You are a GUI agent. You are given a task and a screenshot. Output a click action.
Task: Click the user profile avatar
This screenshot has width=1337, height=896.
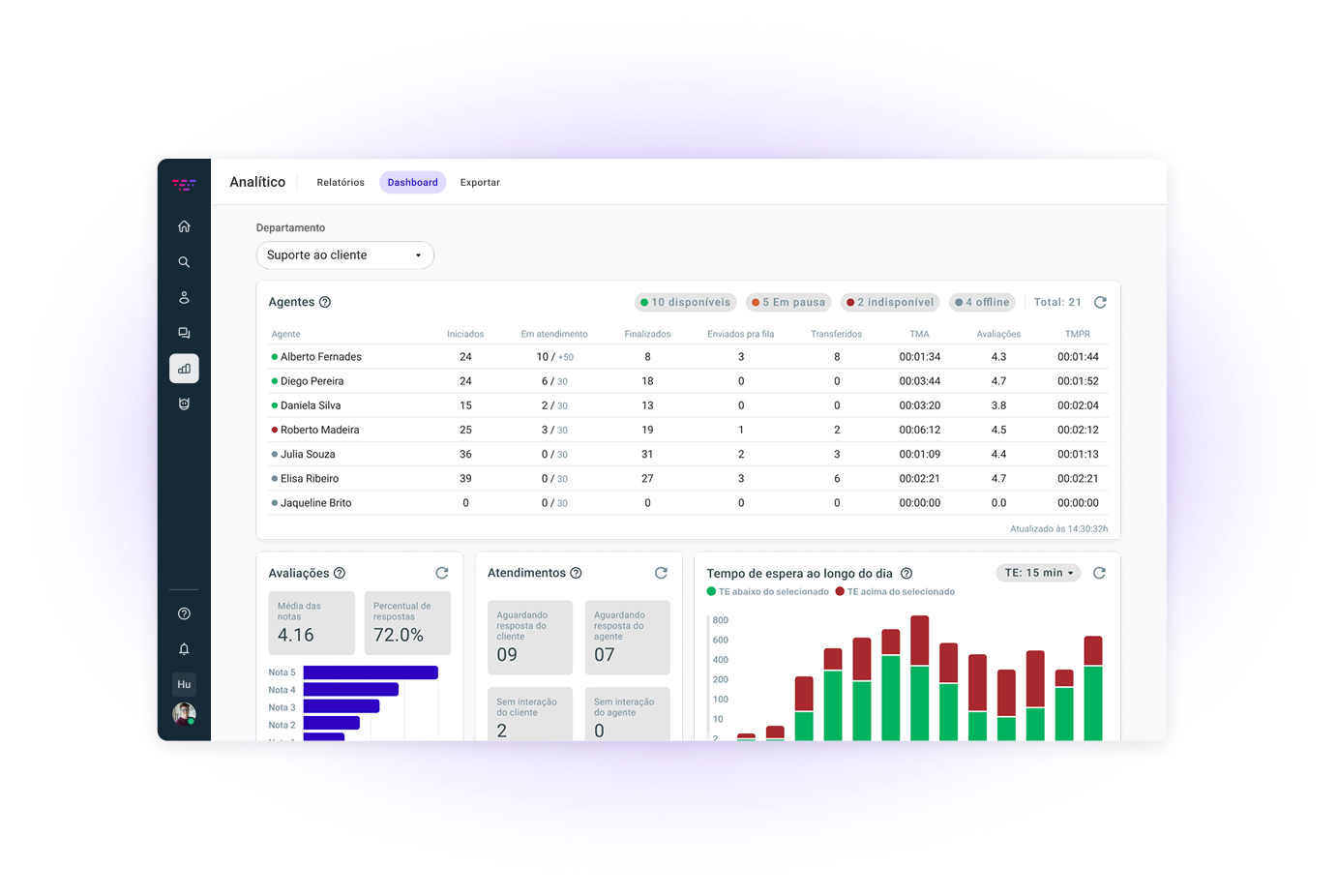184,714
